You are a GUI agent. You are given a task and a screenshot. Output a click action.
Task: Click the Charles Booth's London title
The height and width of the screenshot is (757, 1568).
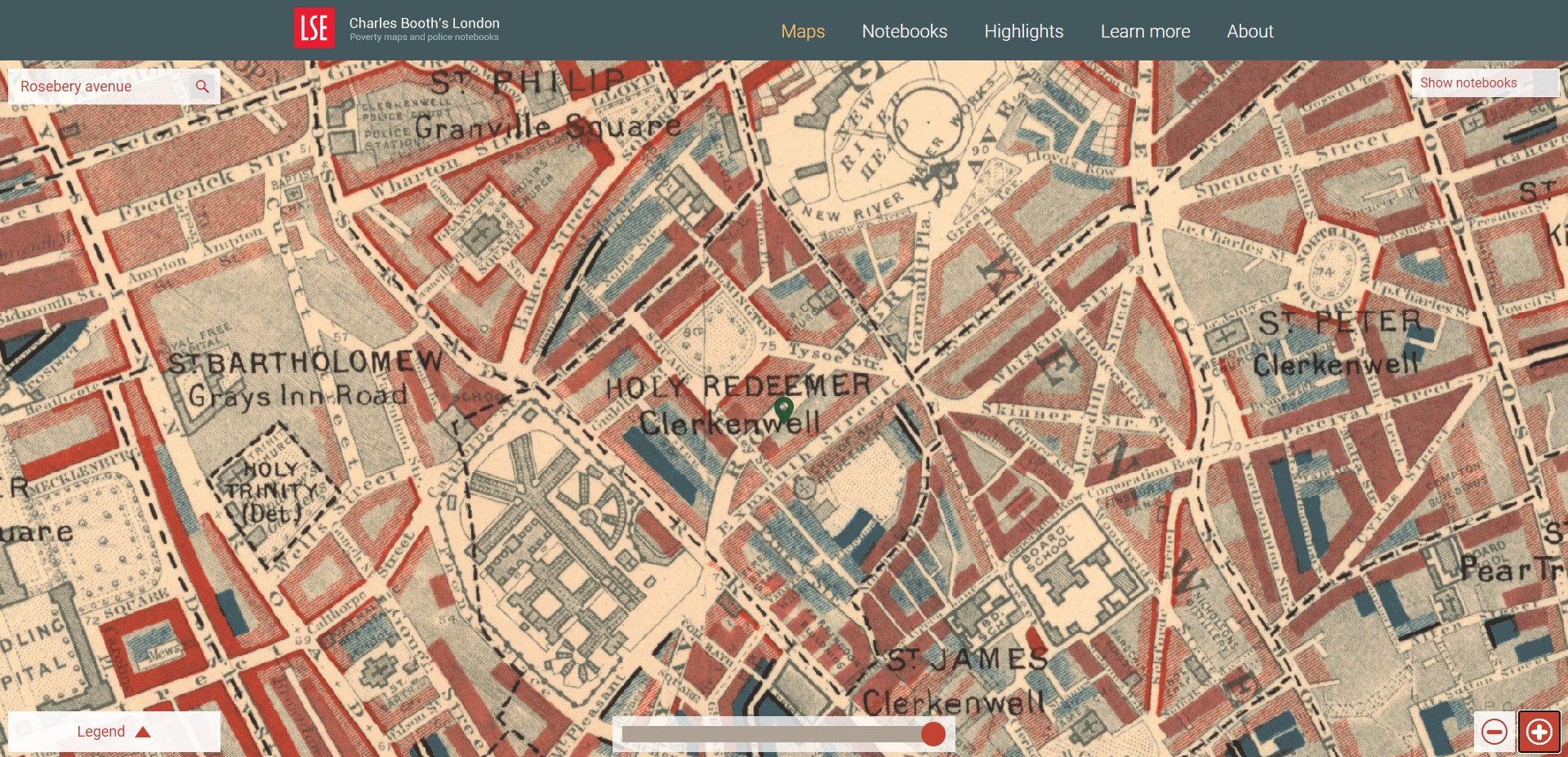(x=424, y=24)
